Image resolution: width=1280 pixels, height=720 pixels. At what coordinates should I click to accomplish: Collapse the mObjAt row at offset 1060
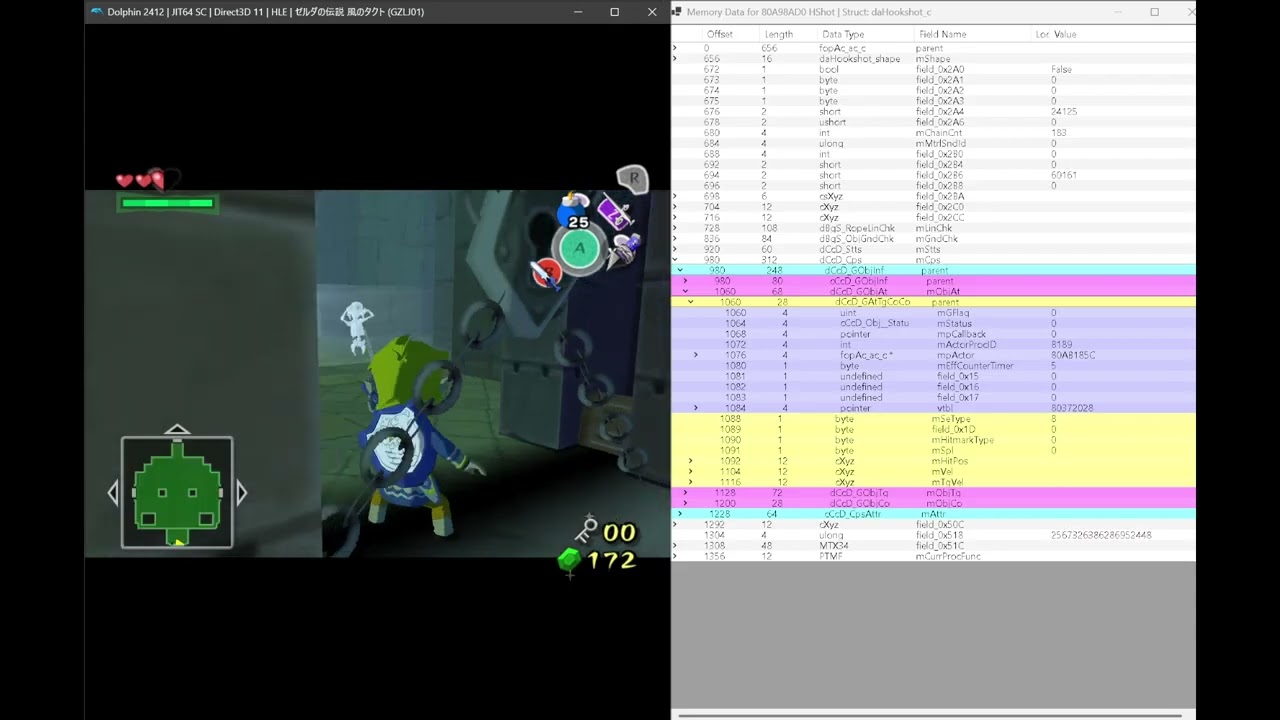(686, 291)
